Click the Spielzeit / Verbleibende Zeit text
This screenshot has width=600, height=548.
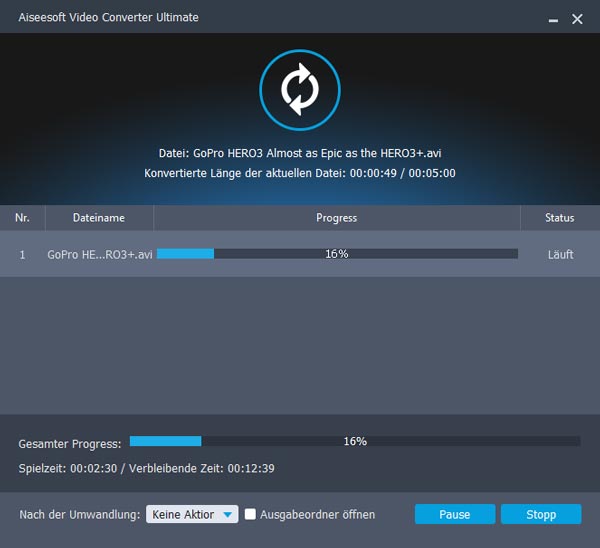point(147,467)
